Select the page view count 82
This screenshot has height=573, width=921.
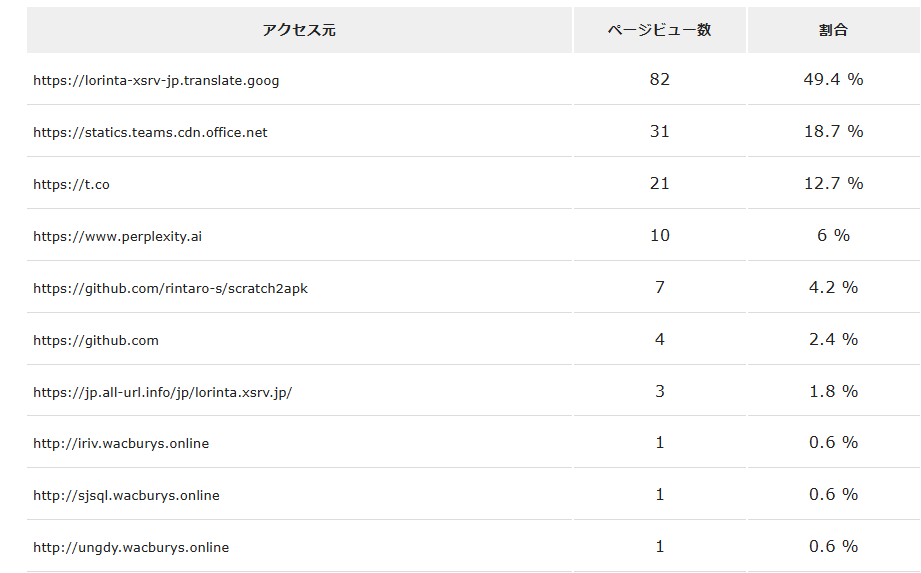pos(659,79)
